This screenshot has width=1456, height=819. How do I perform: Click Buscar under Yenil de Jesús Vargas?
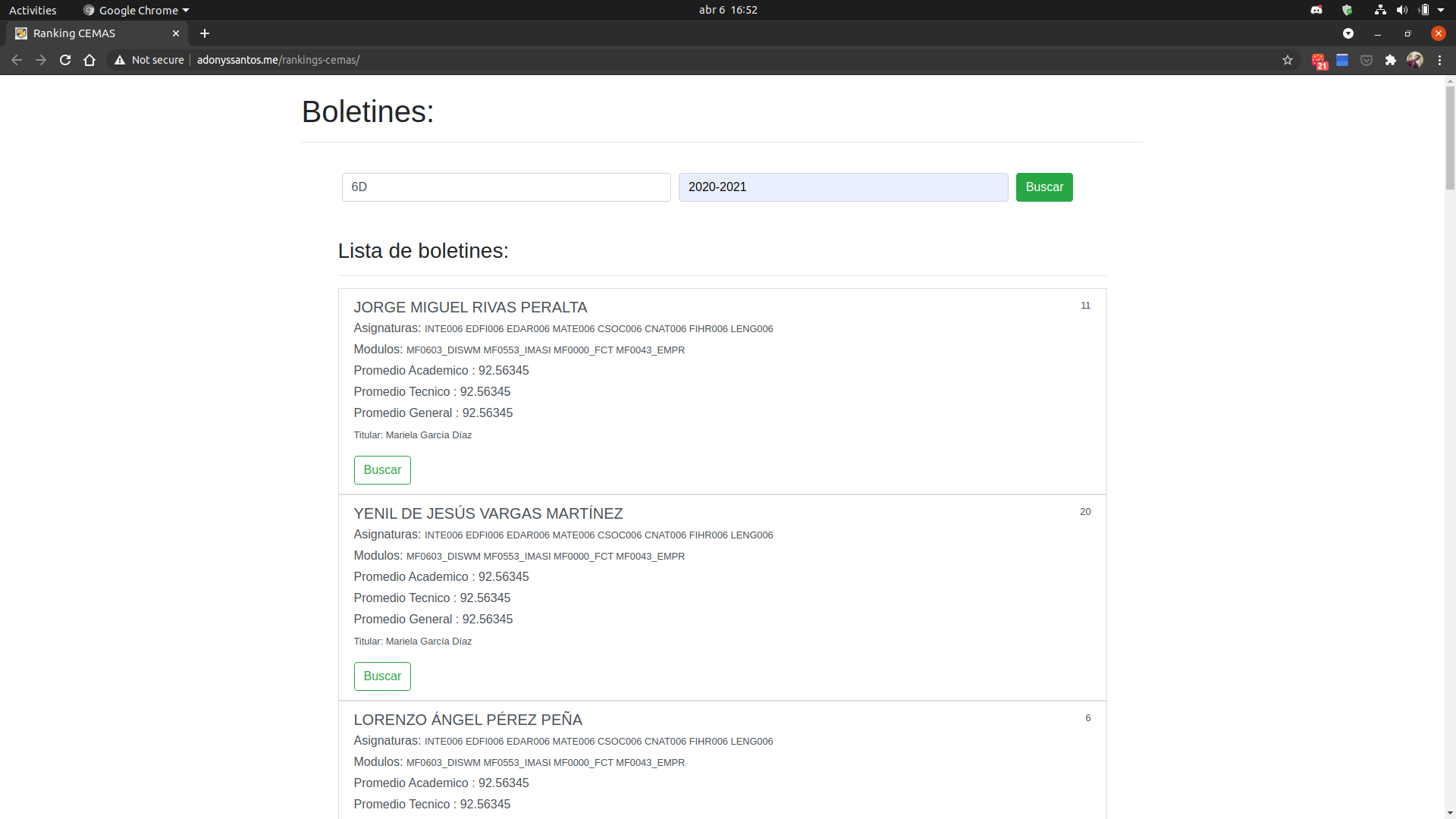382,676
